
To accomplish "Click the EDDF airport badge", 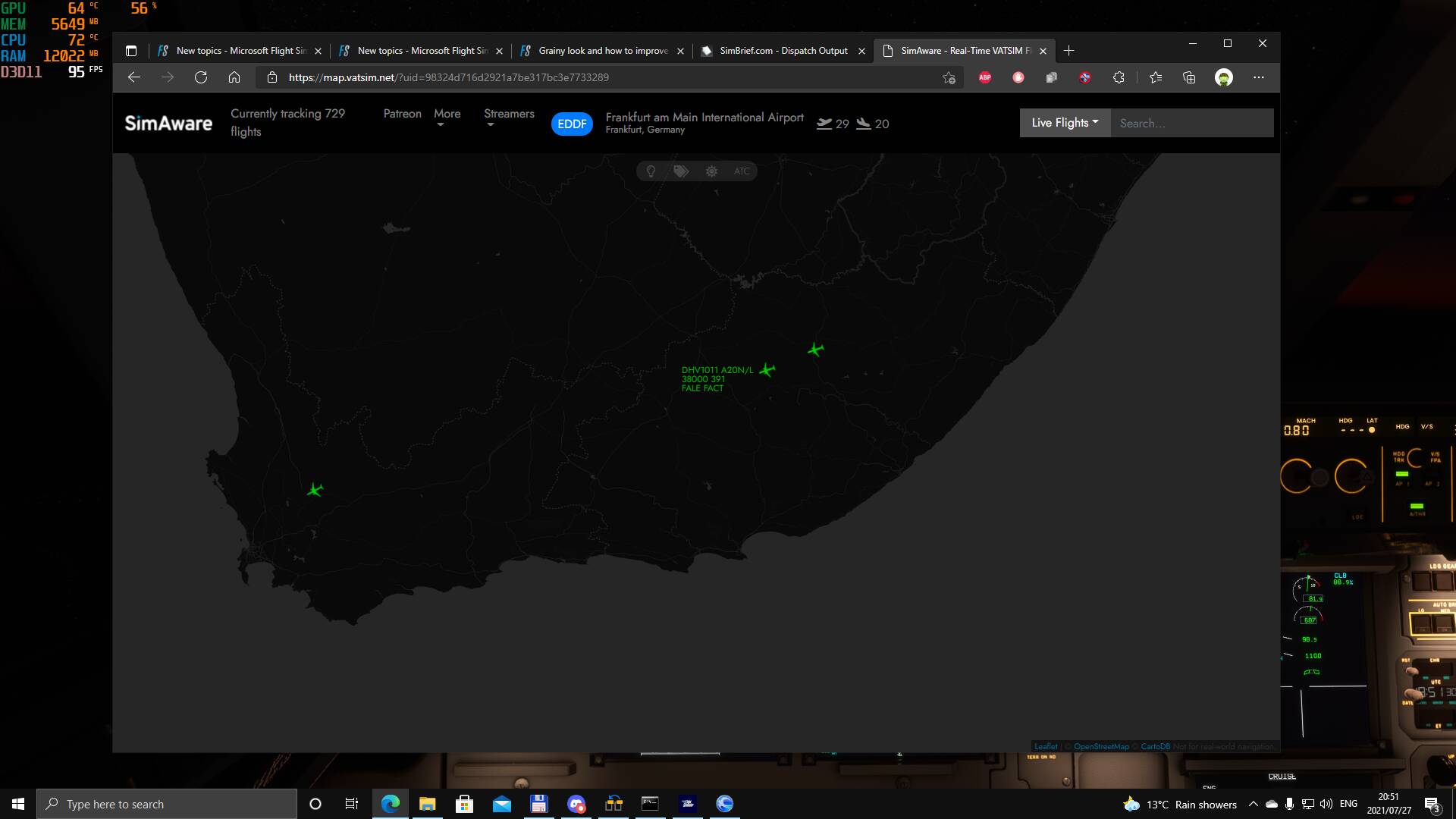I will click(x=572, y=124).
